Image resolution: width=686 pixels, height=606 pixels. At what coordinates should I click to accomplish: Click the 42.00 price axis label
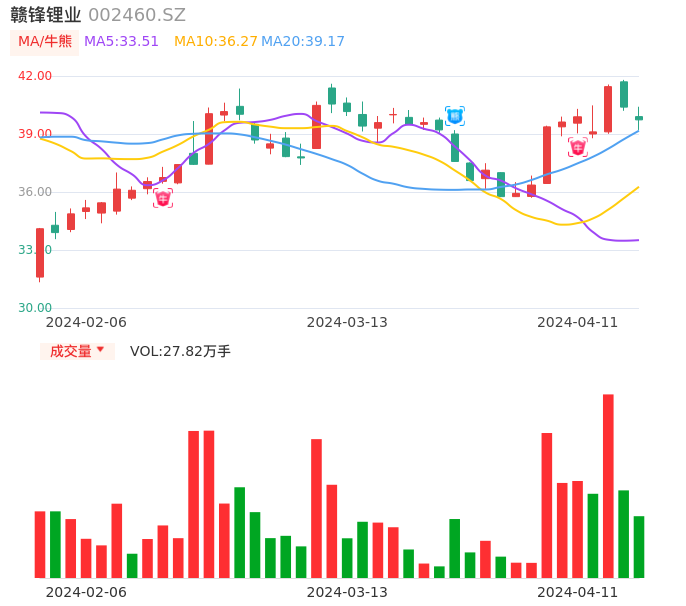[x=35, y=76]
